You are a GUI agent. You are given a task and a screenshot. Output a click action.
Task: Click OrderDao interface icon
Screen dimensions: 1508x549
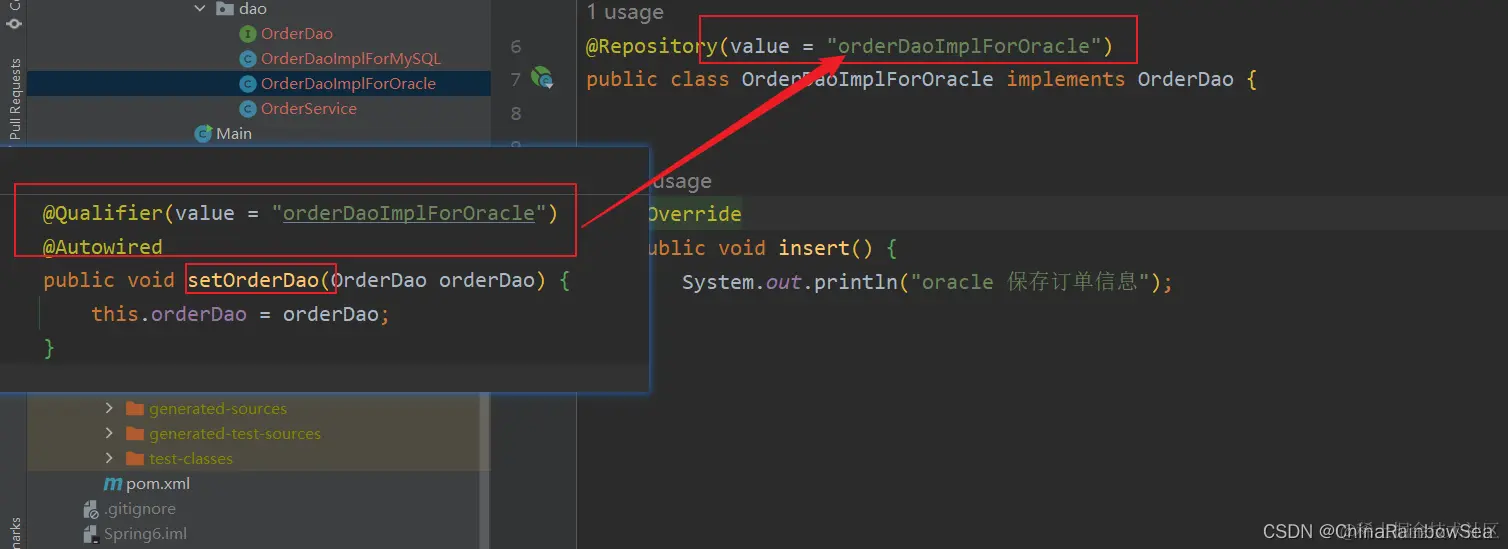click(248, 34)
